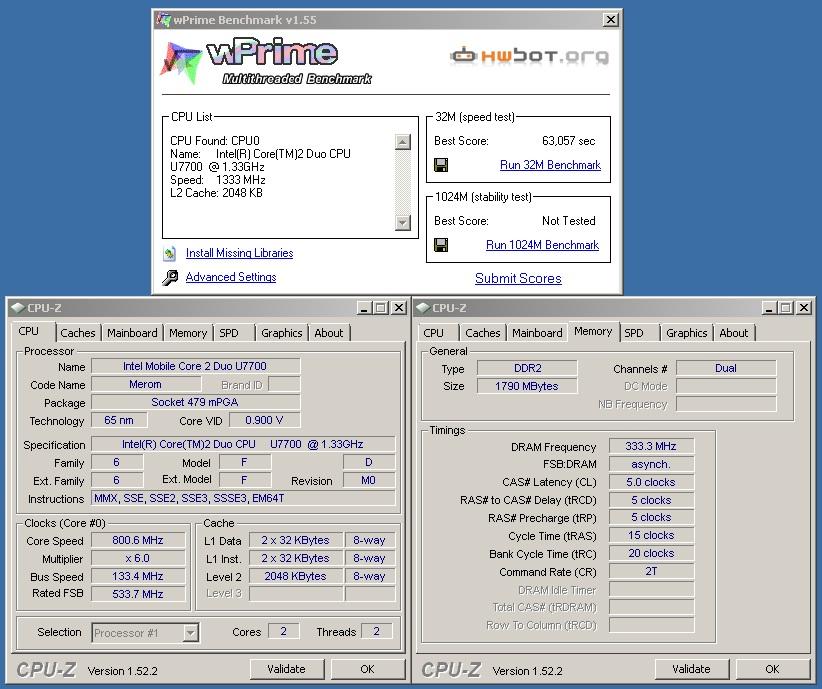
Task: Open Mainboard tab in left CPU-Z
Action: (132, 333)
